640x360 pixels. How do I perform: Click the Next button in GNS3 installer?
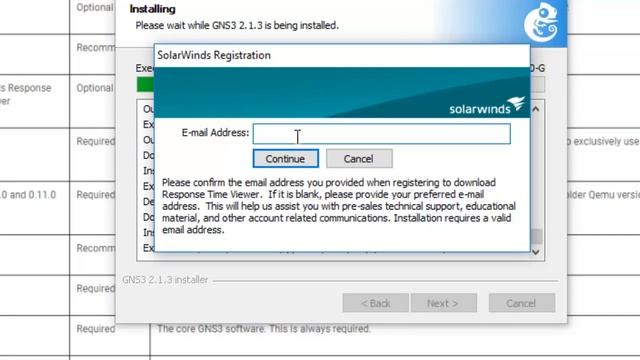444,303
